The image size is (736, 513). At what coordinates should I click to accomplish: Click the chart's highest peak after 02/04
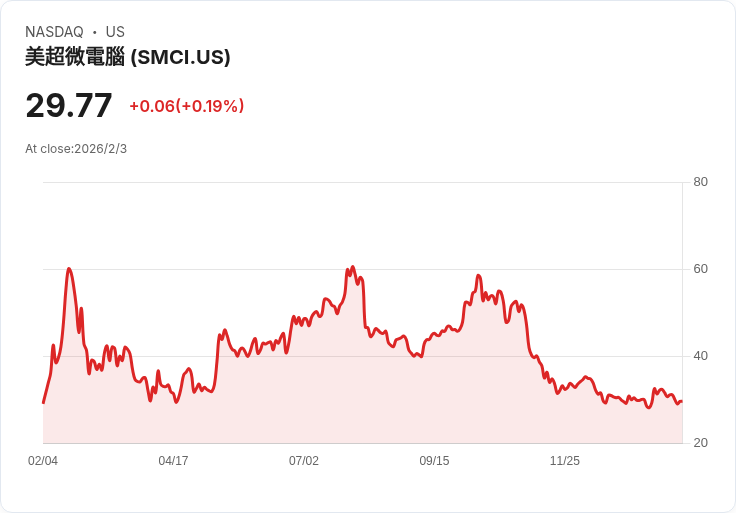tap(69, 269)
